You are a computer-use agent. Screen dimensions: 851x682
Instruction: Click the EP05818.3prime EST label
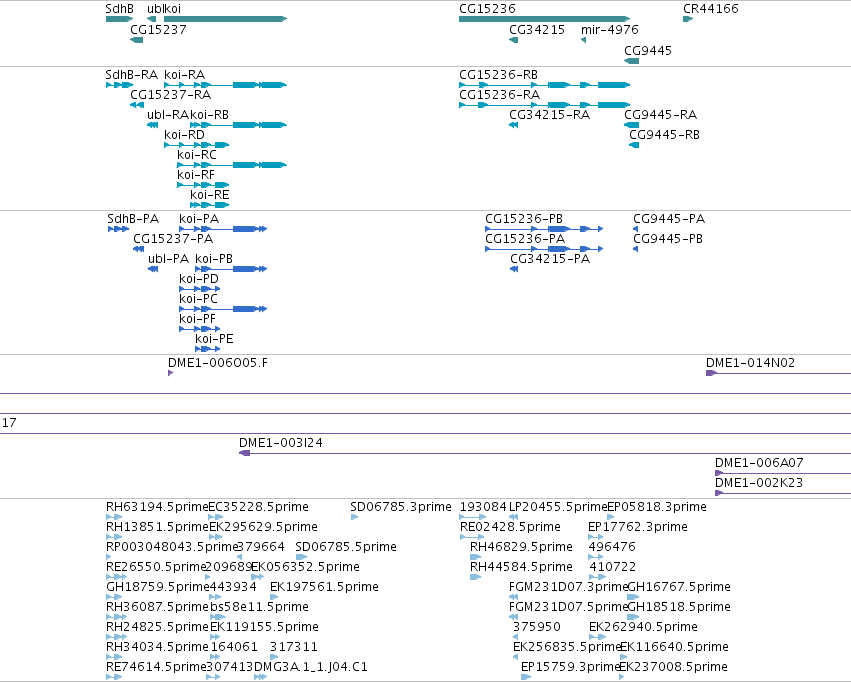click(657, 507)
